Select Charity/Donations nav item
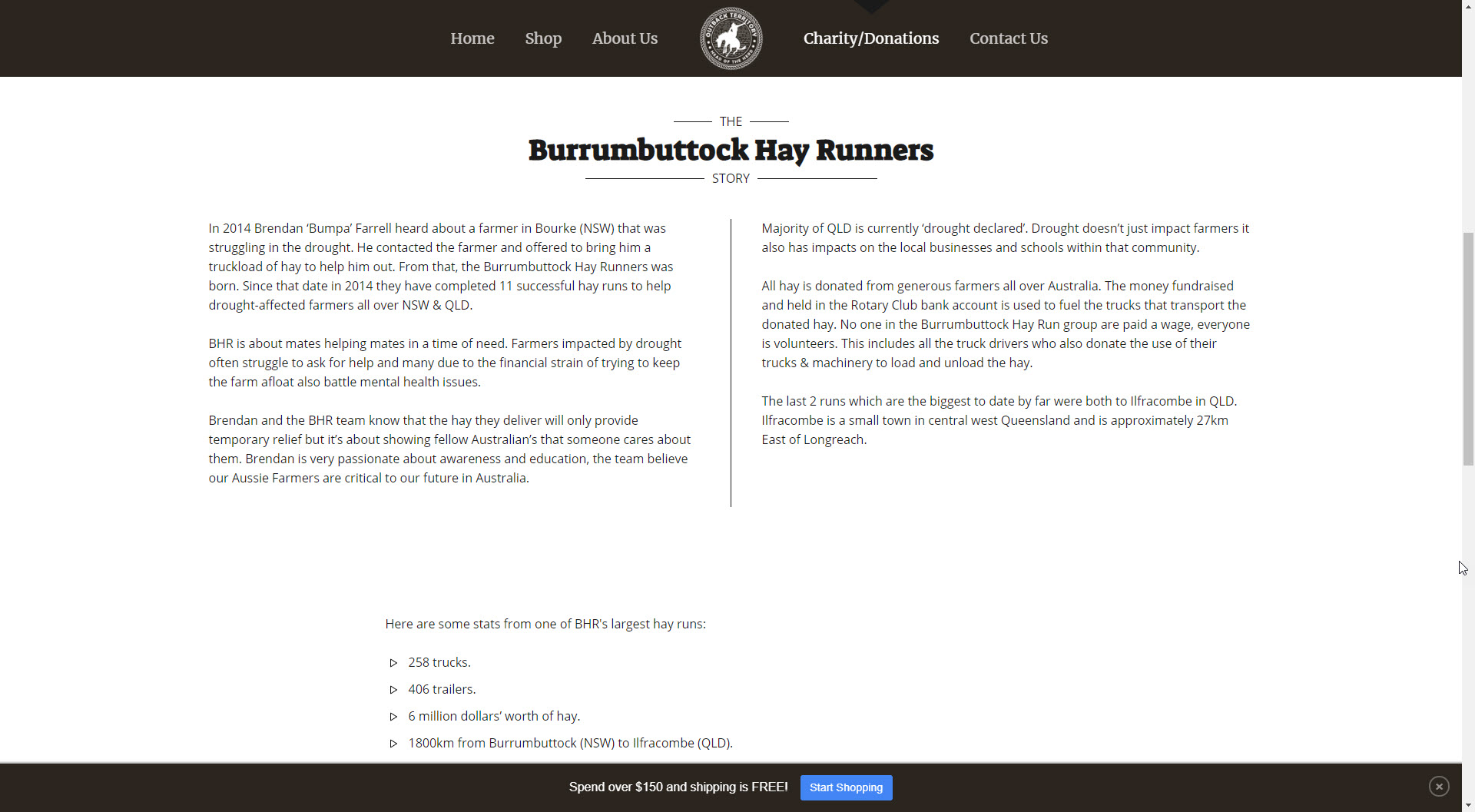This screenshot has height=812, width=1475. [871, 38]
